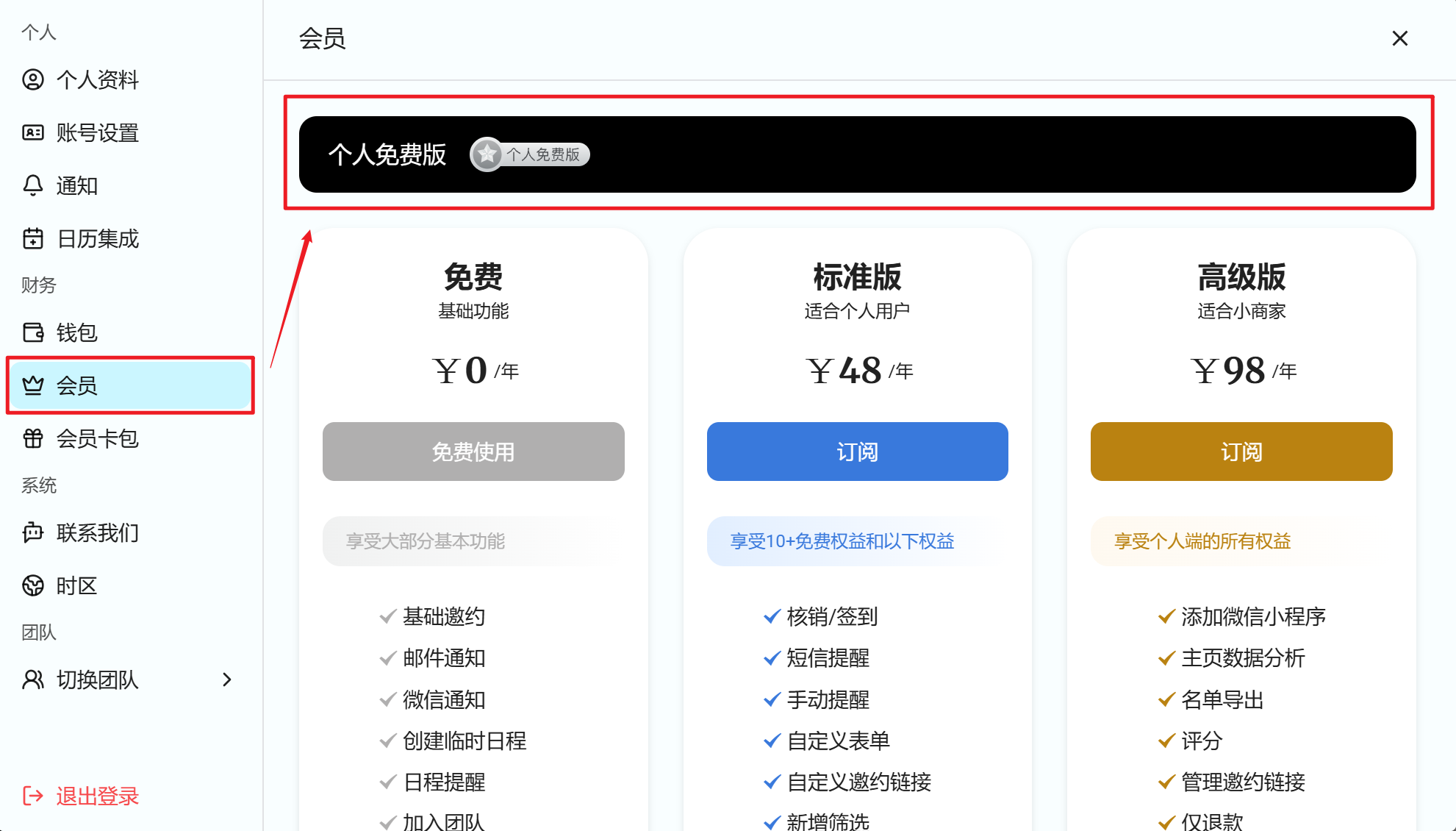This screenshot has width=1456, height=831.
Task: Click the ¥98 /年 price
Action: (x=1243, y=370)
